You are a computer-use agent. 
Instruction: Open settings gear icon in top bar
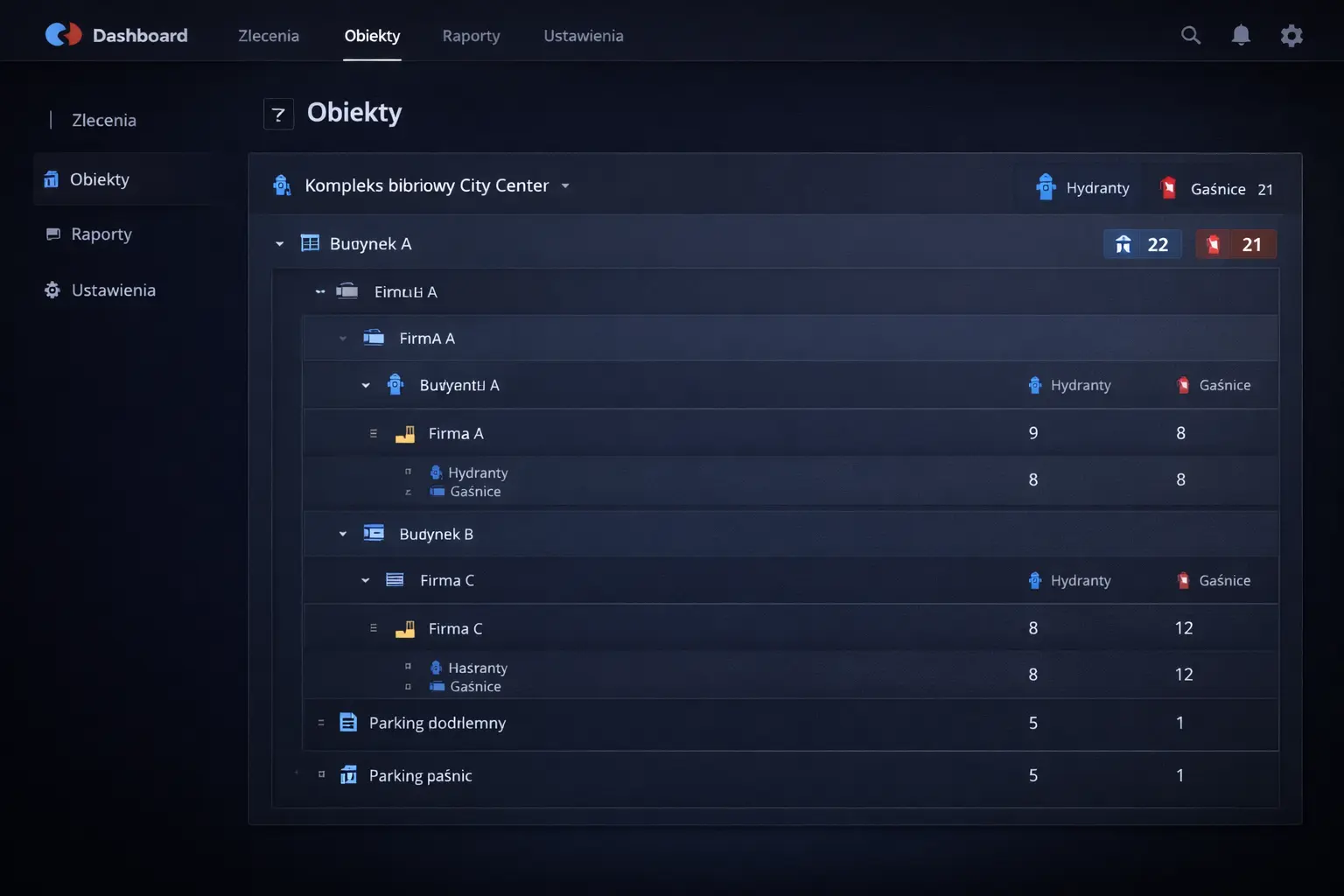pos(1291,36)
